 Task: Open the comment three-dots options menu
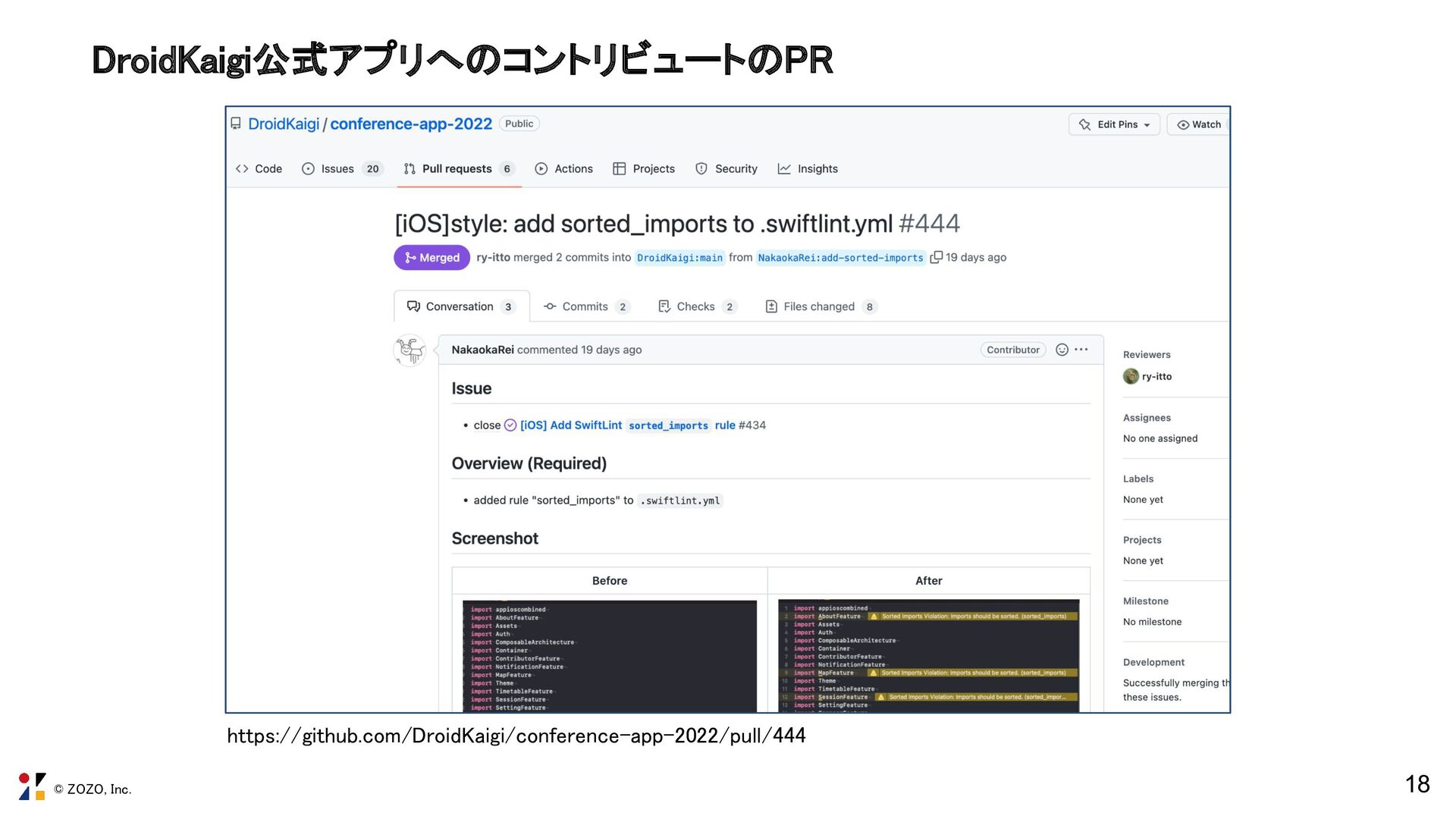click(1081, 350)
